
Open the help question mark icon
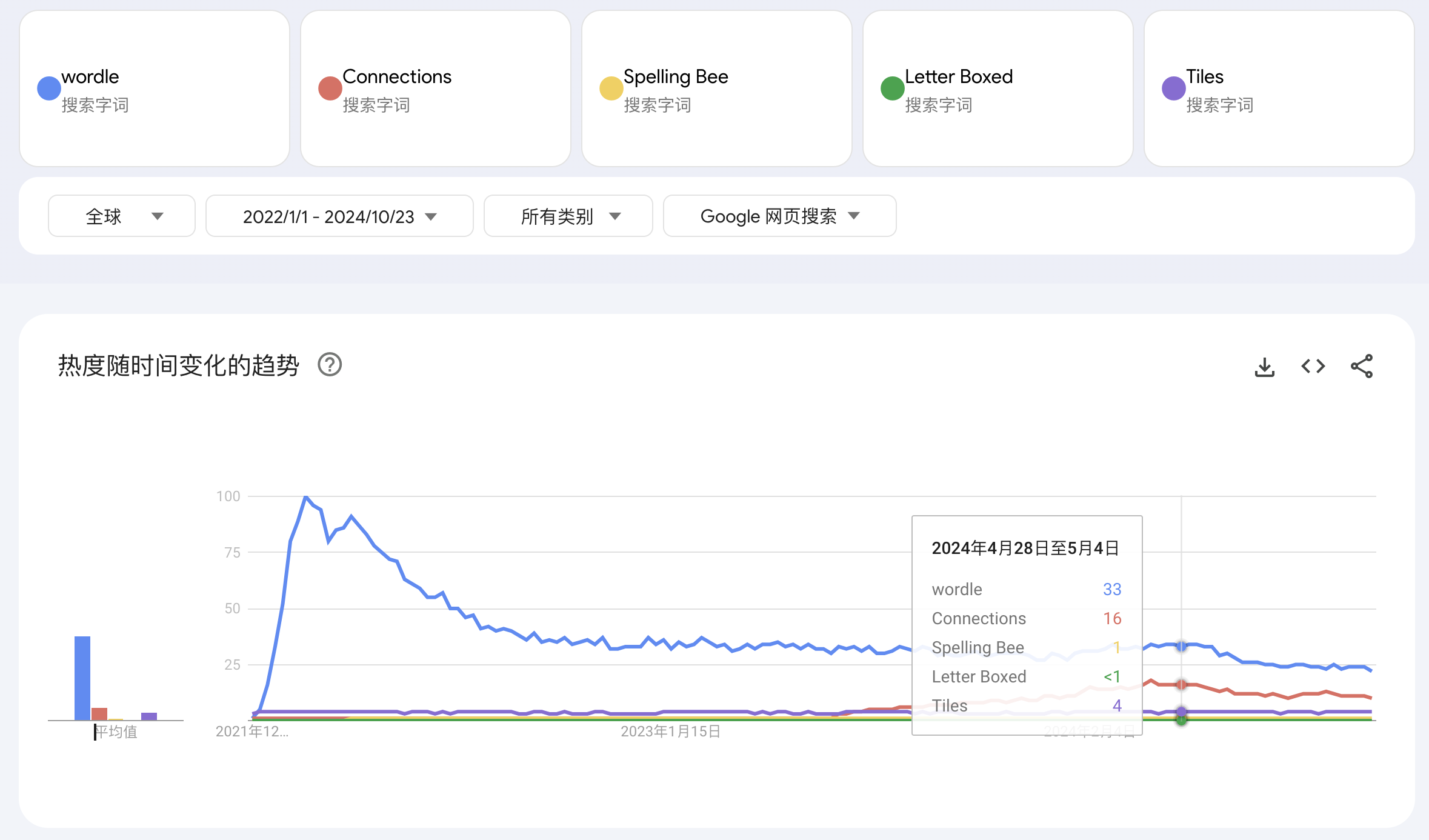point(330,365)
